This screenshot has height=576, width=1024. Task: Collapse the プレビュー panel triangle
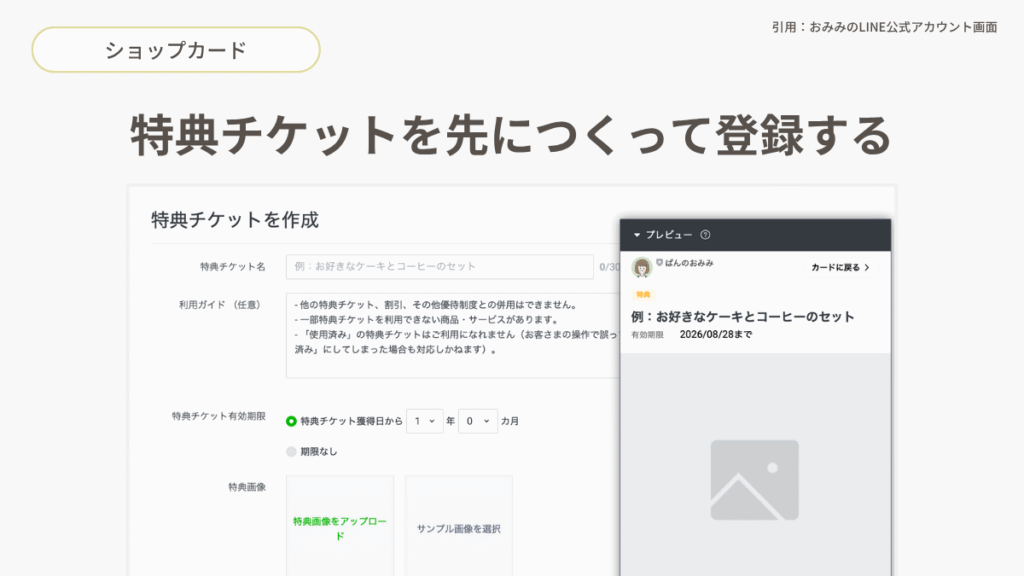[x=637, y=235]
